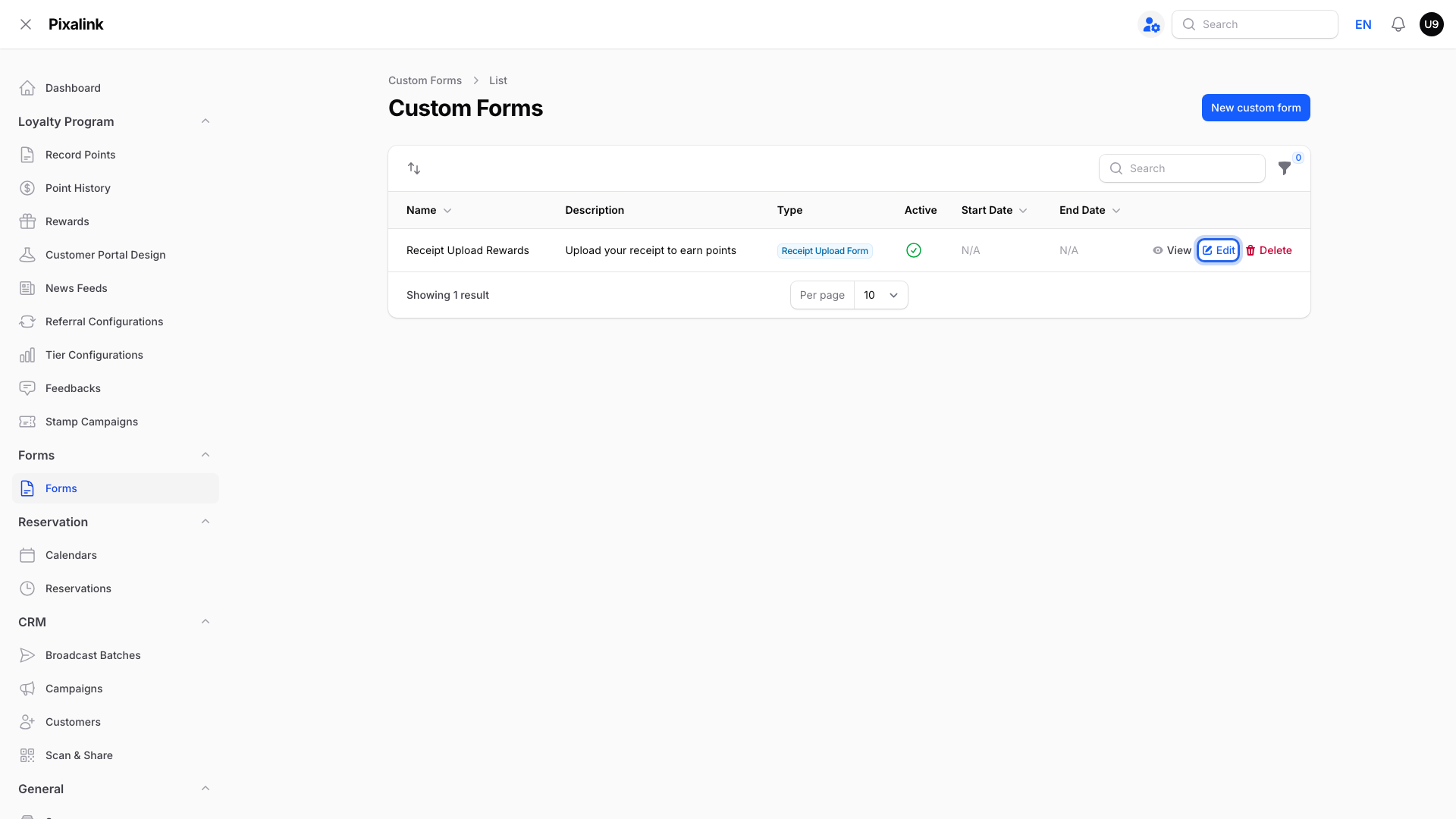This screenshot has height=819, width=1456.
Task: Click the Receipt Upload Form type badge
Action: pos(825,251)
